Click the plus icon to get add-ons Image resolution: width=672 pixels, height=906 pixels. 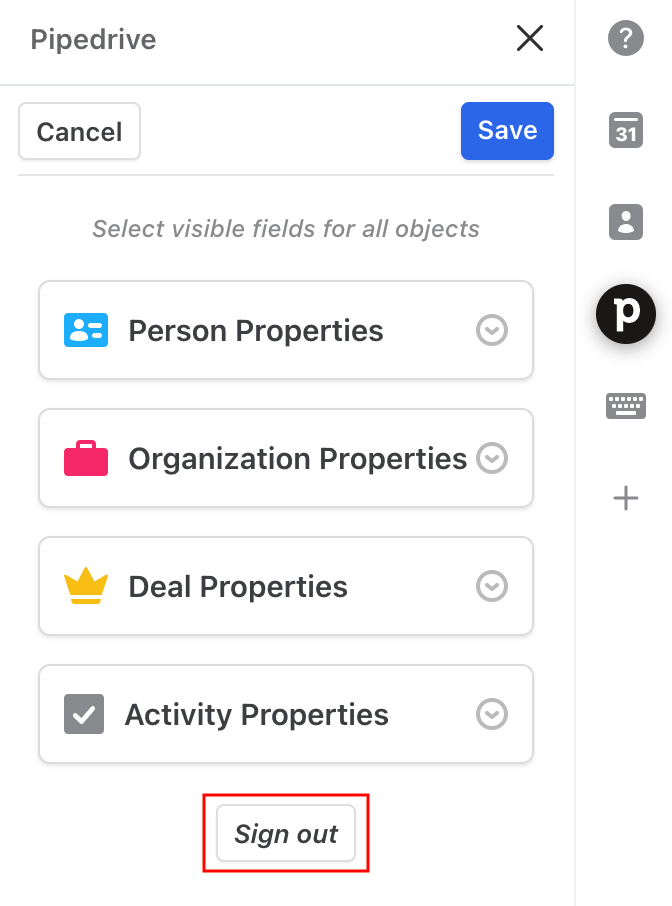point(626,498)
